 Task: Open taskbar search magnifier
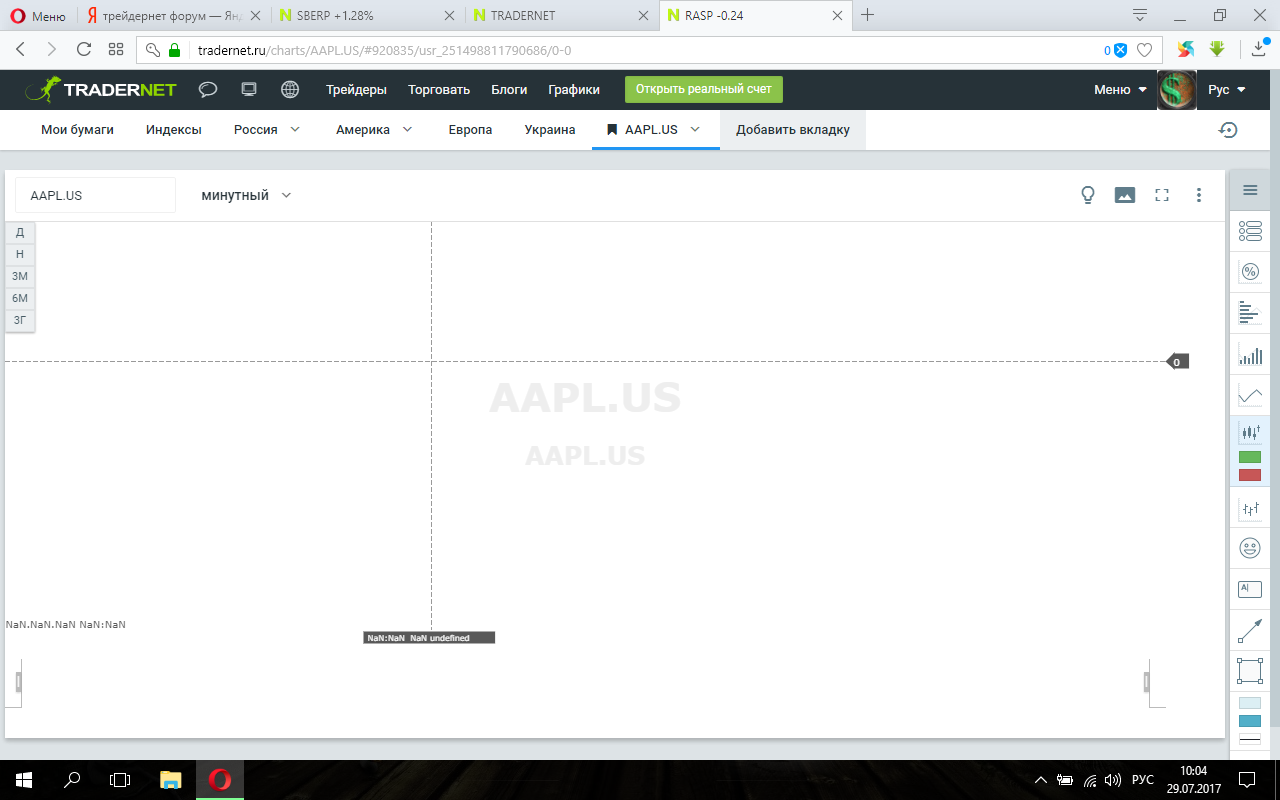click(x=73, y=779)
